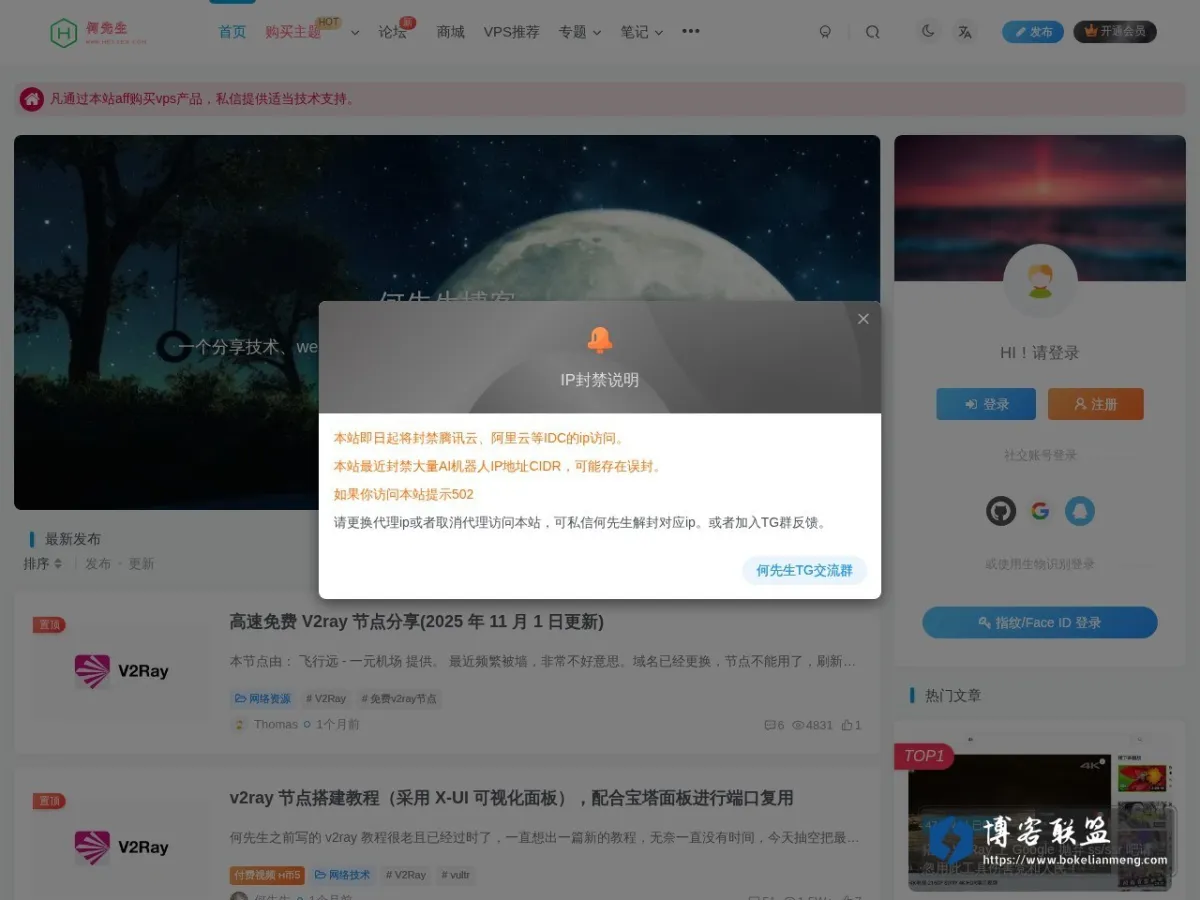This screenshot has height=900, width=1200.
Task: Click the 如果你访问本站提示502 text
Action: click(x=403, y=494)
